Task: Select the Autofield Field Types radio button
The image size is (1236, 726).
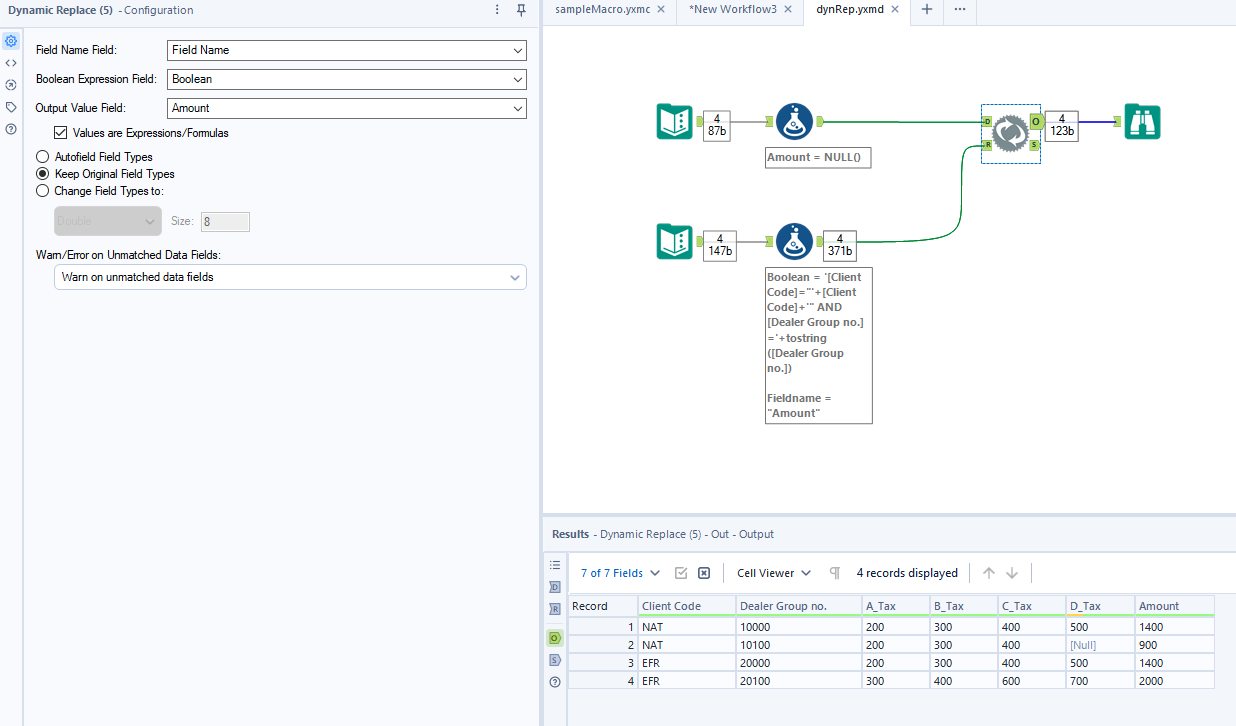Action: 42,156
